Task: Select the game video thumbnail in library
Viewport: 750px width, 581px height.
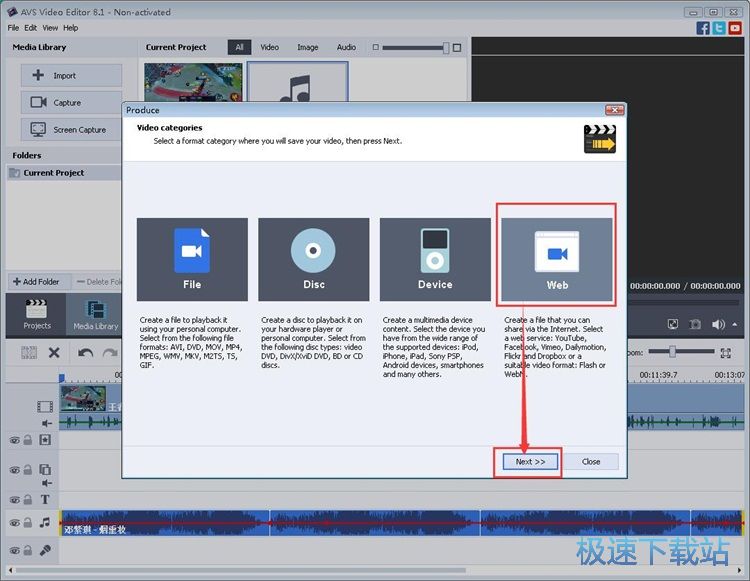Action: tap(193, 82)
